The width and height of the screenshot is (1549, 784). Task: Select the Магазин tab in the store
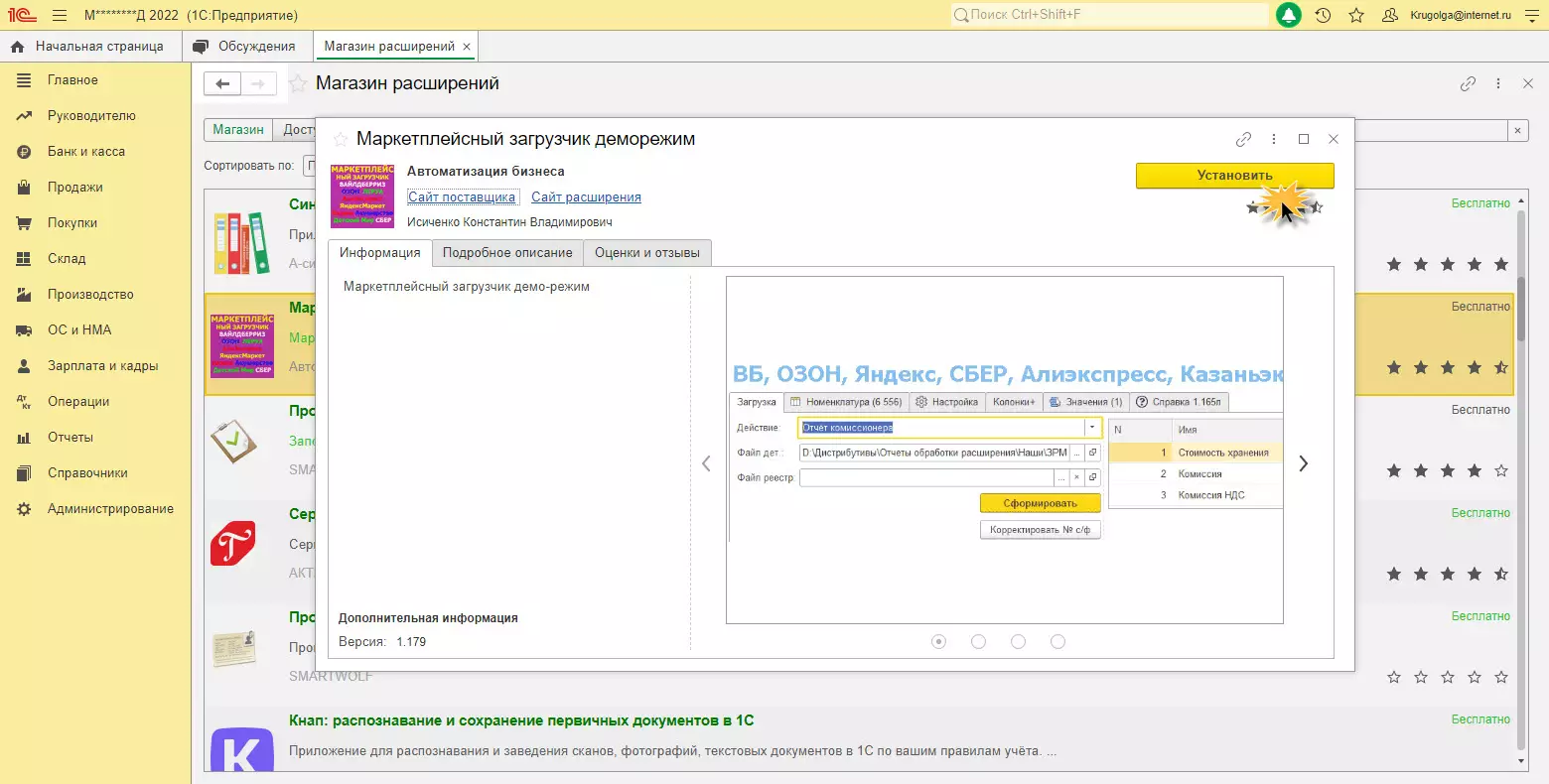238,130
